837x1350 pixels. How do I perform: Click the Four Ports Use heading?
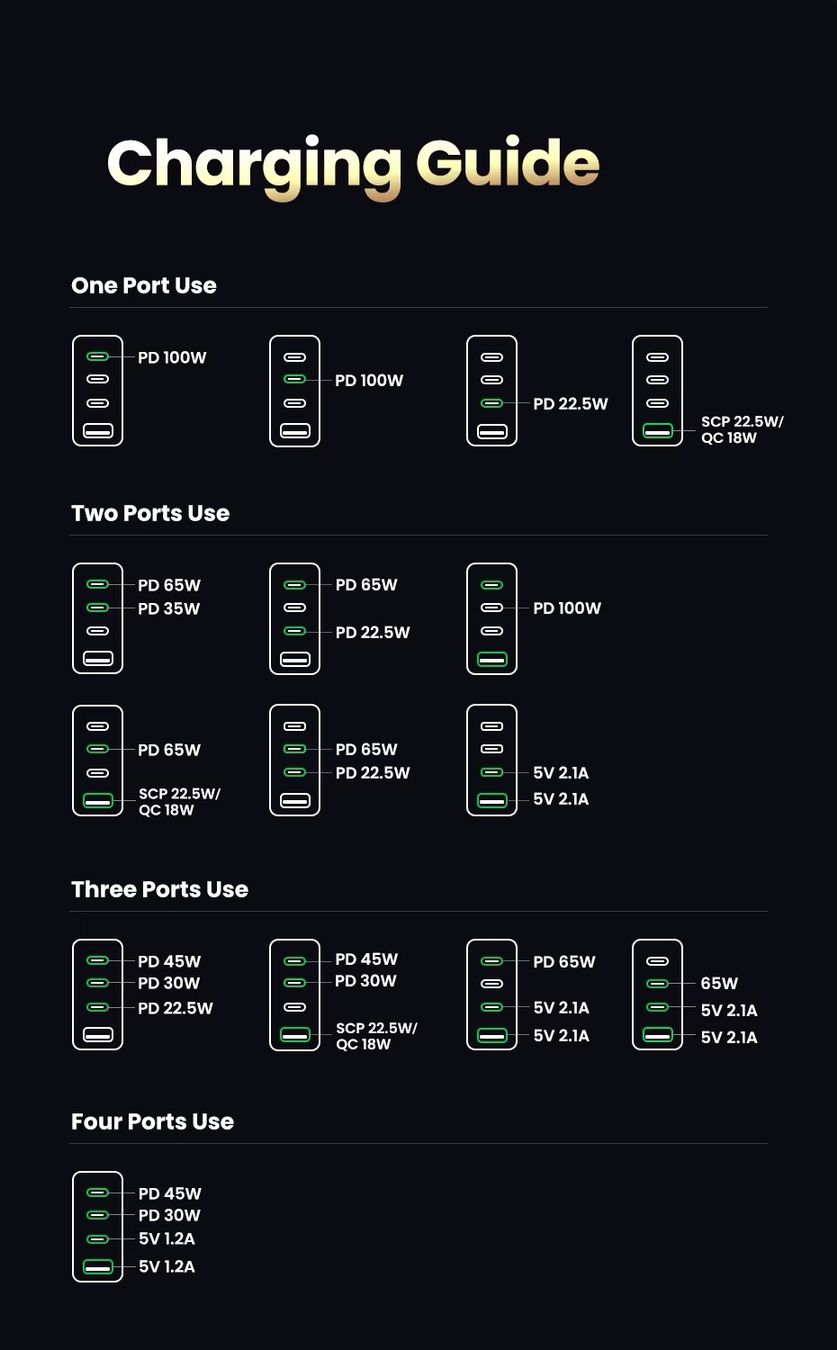[152, 1122]
